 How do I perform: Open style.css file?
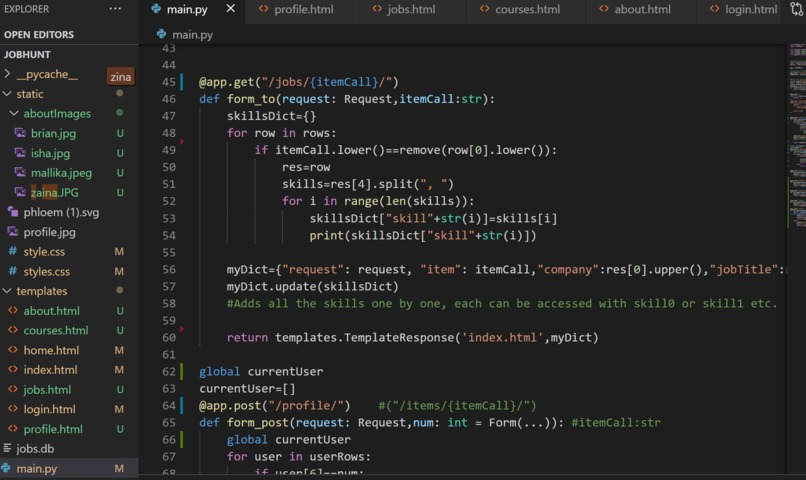pos(44,252)
